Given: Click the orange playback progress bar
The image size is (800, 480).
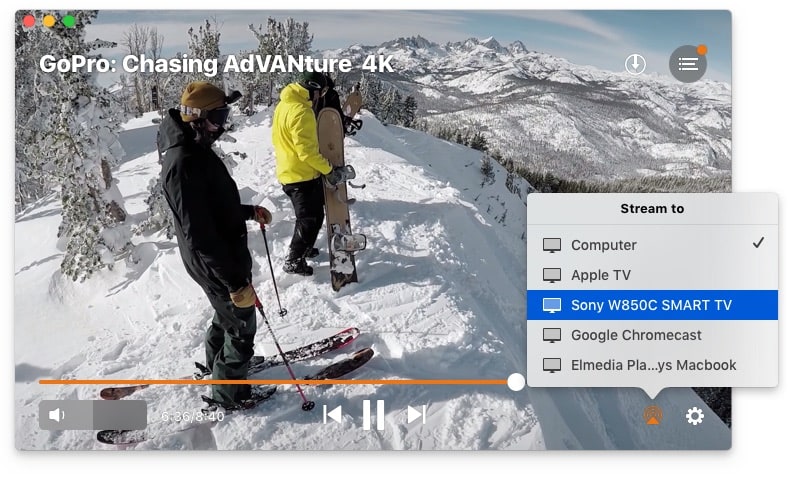Looking at the screenshot, I should point(273,382).
